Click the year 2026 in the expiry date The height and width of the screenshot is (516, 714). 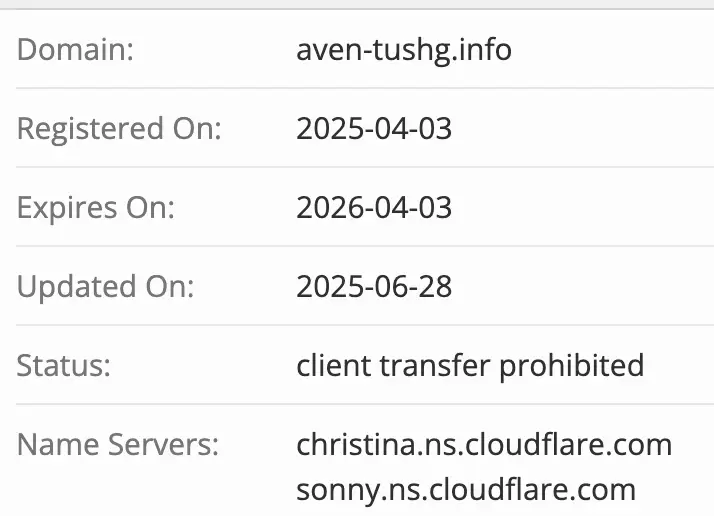[326, 207]
